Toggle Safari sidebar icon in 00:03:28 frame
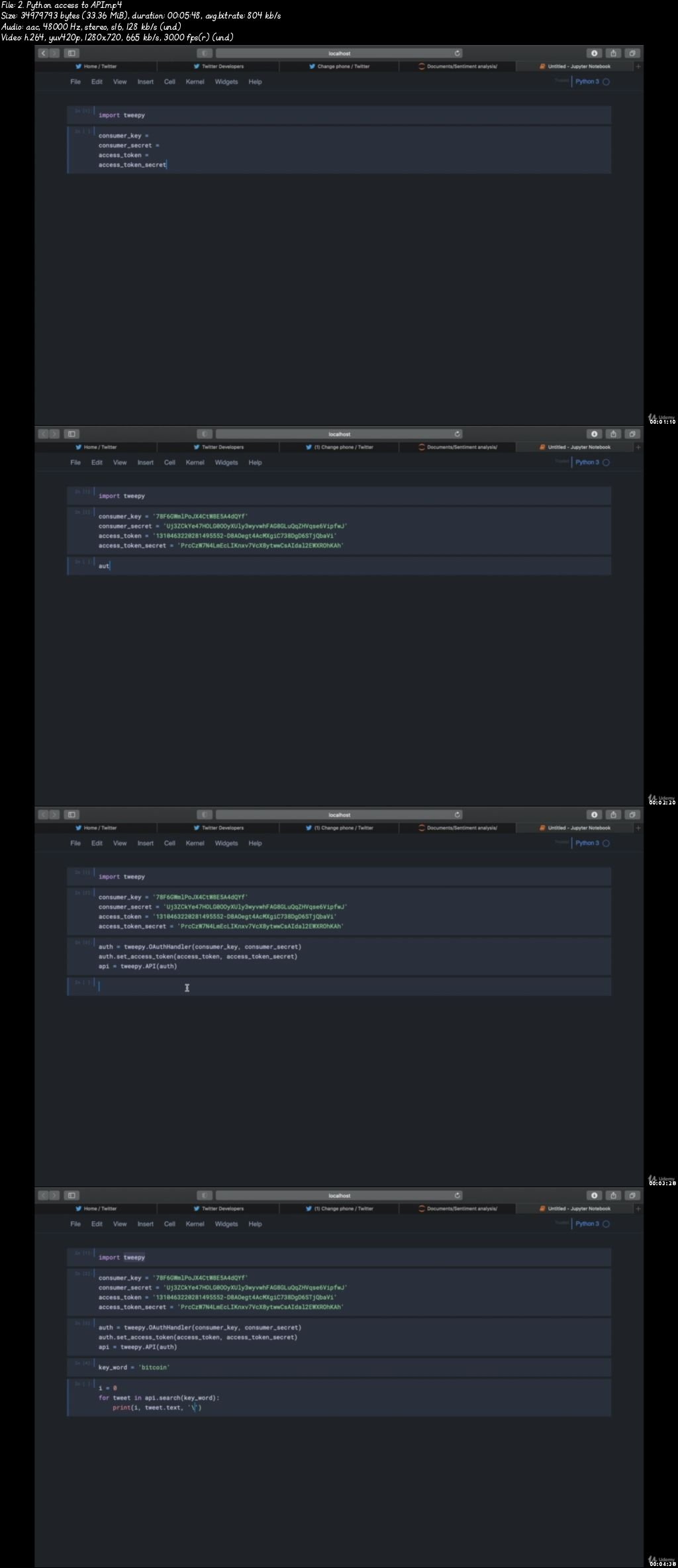 (72, 814)
